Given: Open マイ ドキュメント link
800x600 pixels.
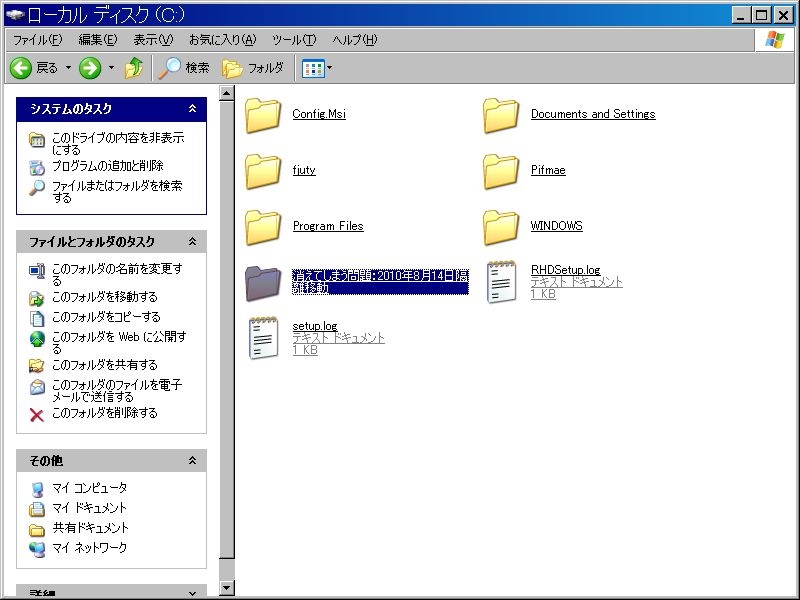Looking at the screenshot, I should point(89,508).
